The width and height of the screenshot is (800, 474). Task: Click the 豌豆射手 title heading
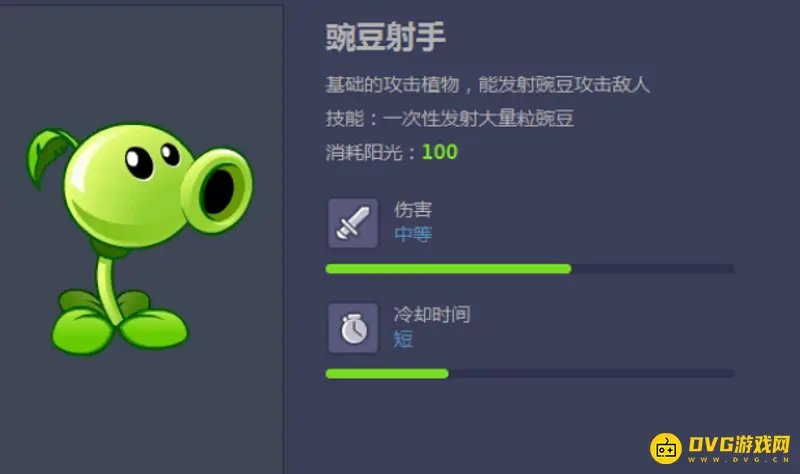coord(386,37)
